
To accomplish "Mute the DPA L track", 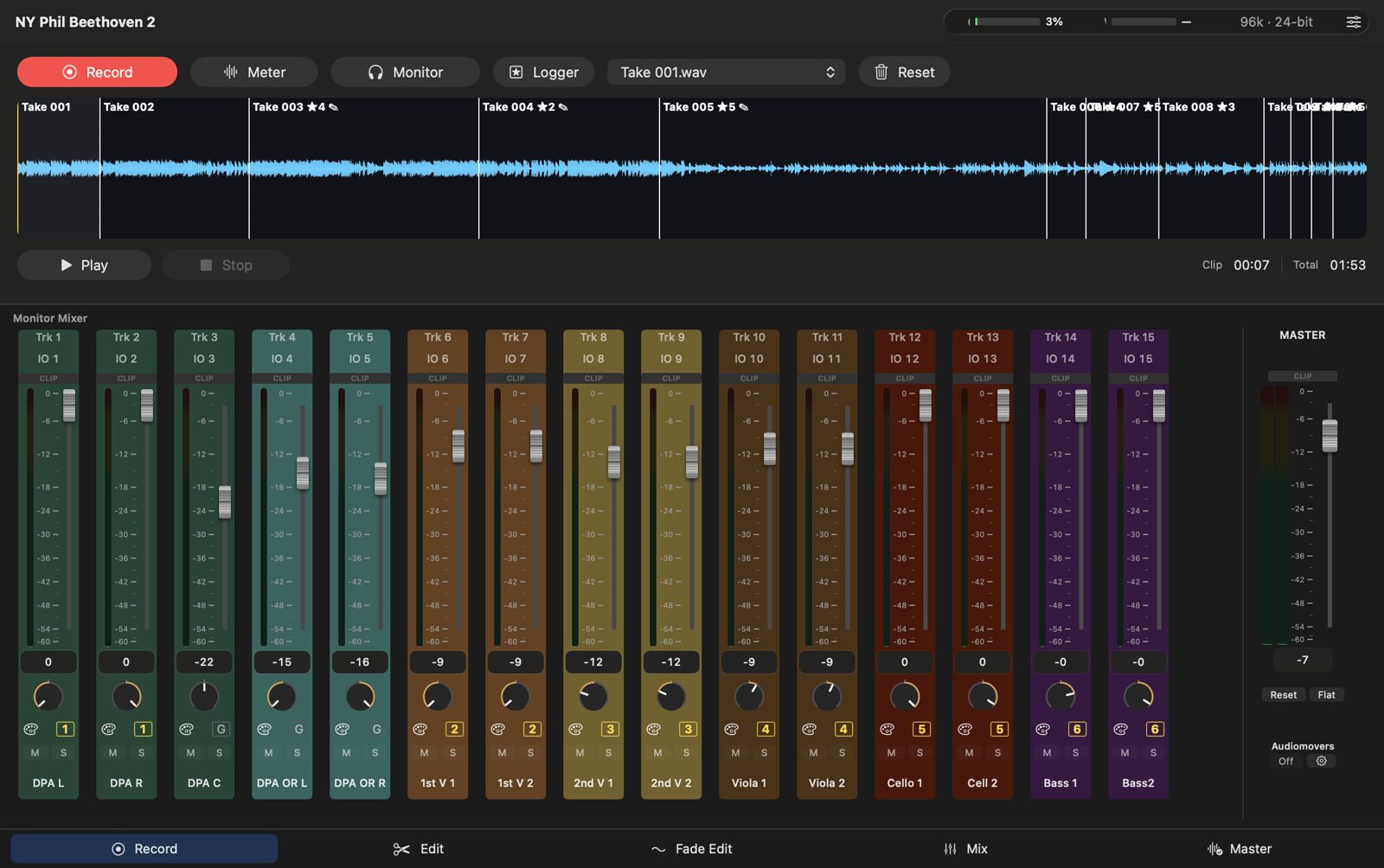I will point(35,753).
